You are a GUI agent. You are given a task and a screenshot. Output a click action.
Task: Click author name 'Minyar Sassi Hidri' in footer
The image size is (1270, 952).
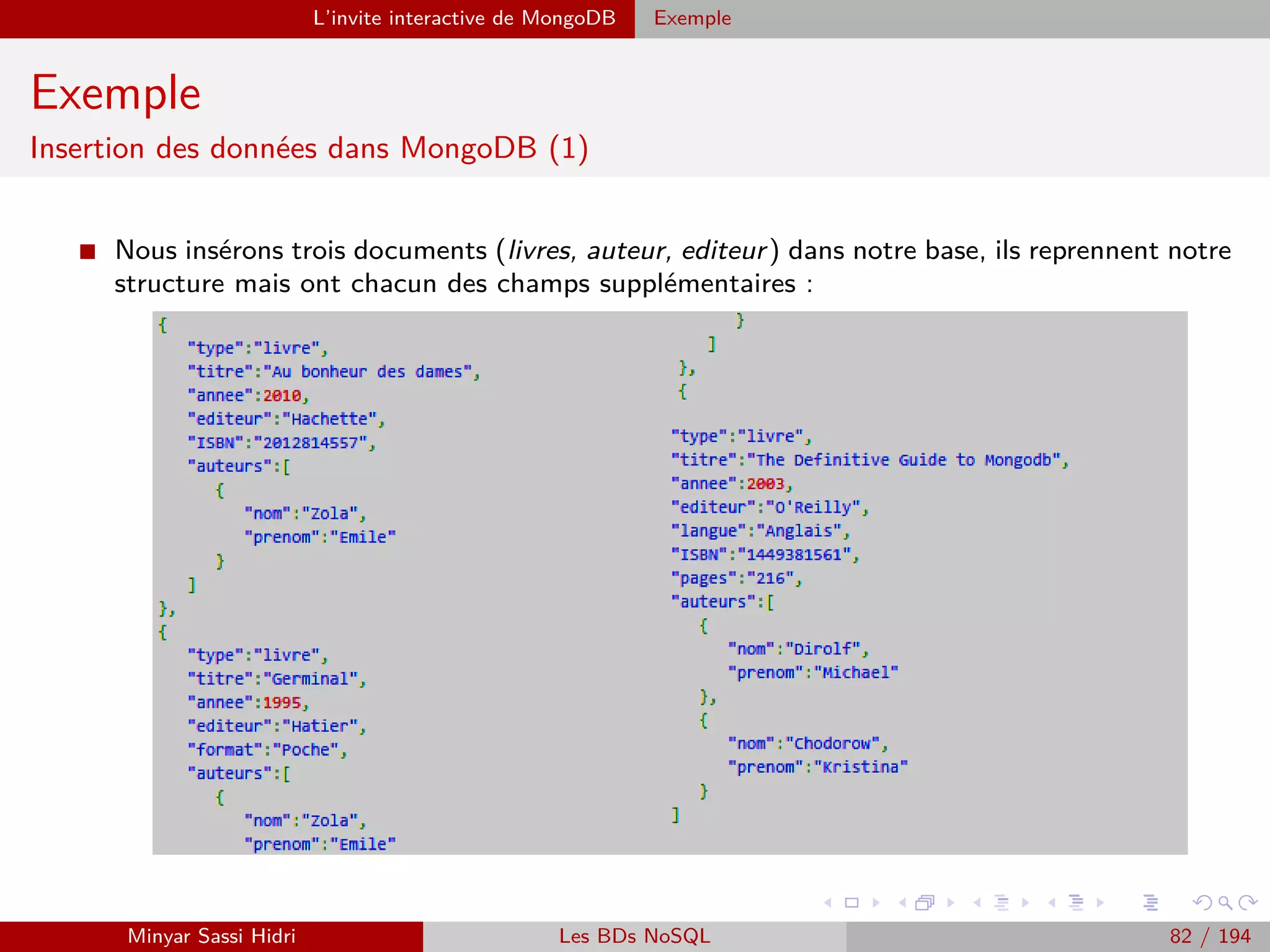(x=211, y=936)
